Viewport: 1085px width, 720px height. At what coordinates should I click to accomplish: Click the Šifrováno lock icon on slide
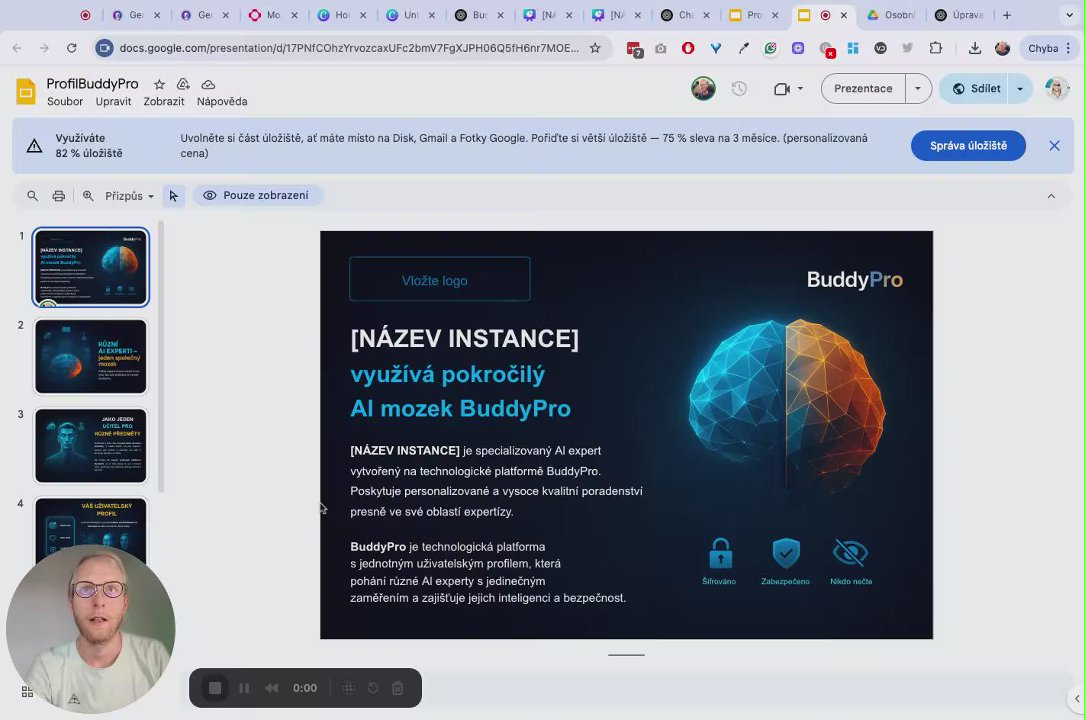[720, 553]
